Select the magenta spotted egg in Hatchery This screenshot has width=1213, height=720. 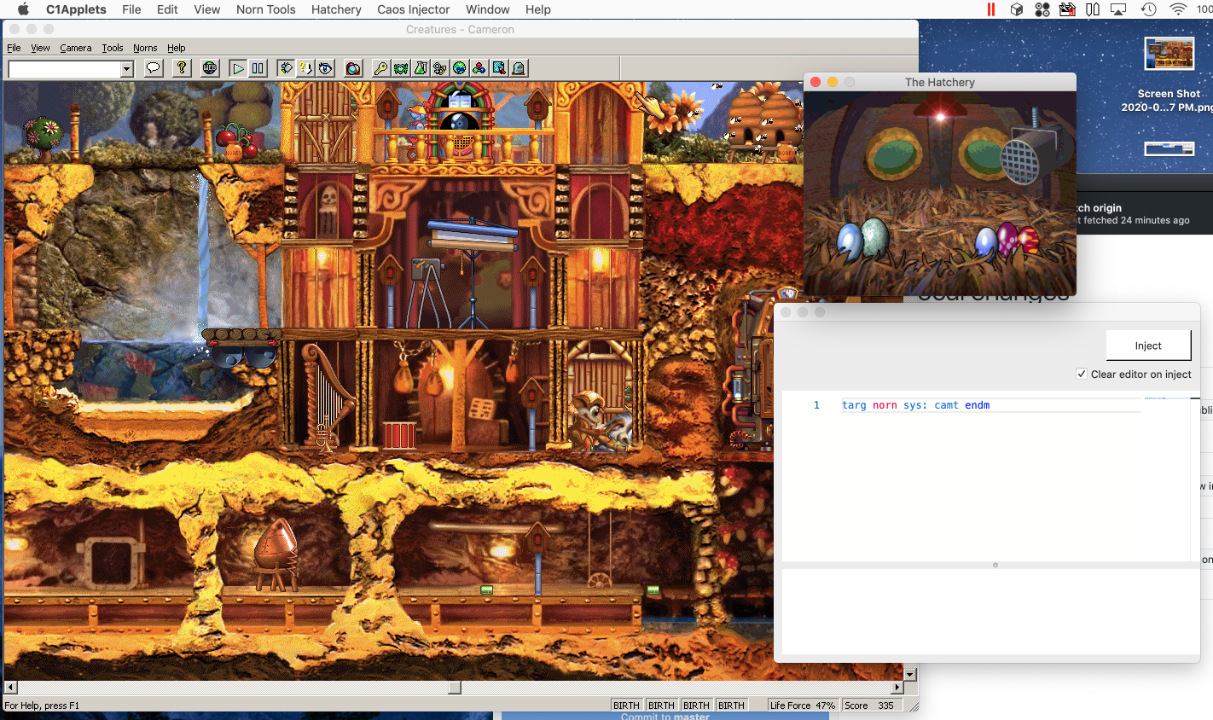(x=1008, y=239)
